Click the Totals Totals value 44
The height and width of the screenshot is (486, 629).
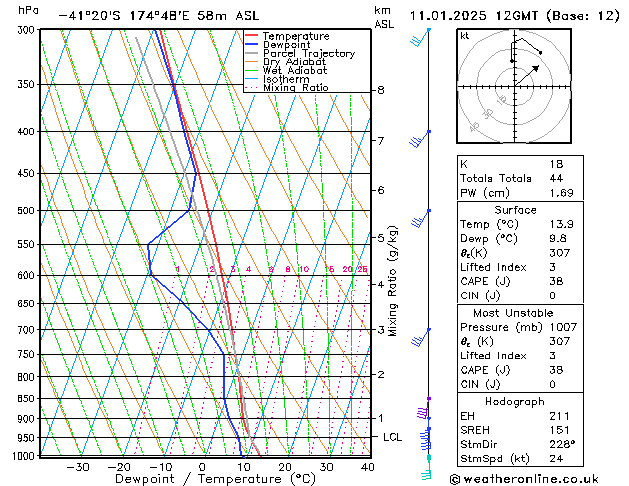(x=556, y=178)
